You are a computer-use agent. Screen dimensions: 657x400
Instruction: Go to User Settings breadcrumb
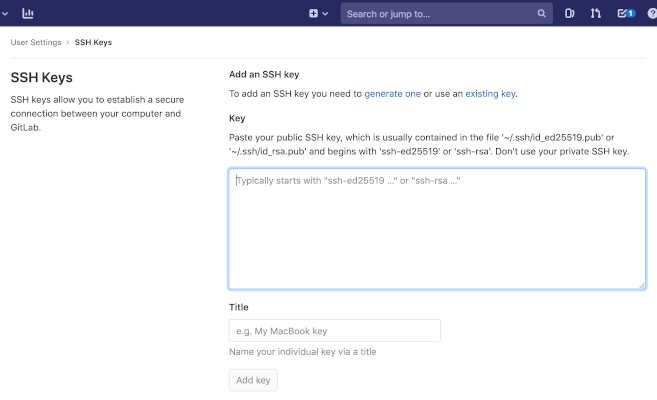tap(35, 42)
